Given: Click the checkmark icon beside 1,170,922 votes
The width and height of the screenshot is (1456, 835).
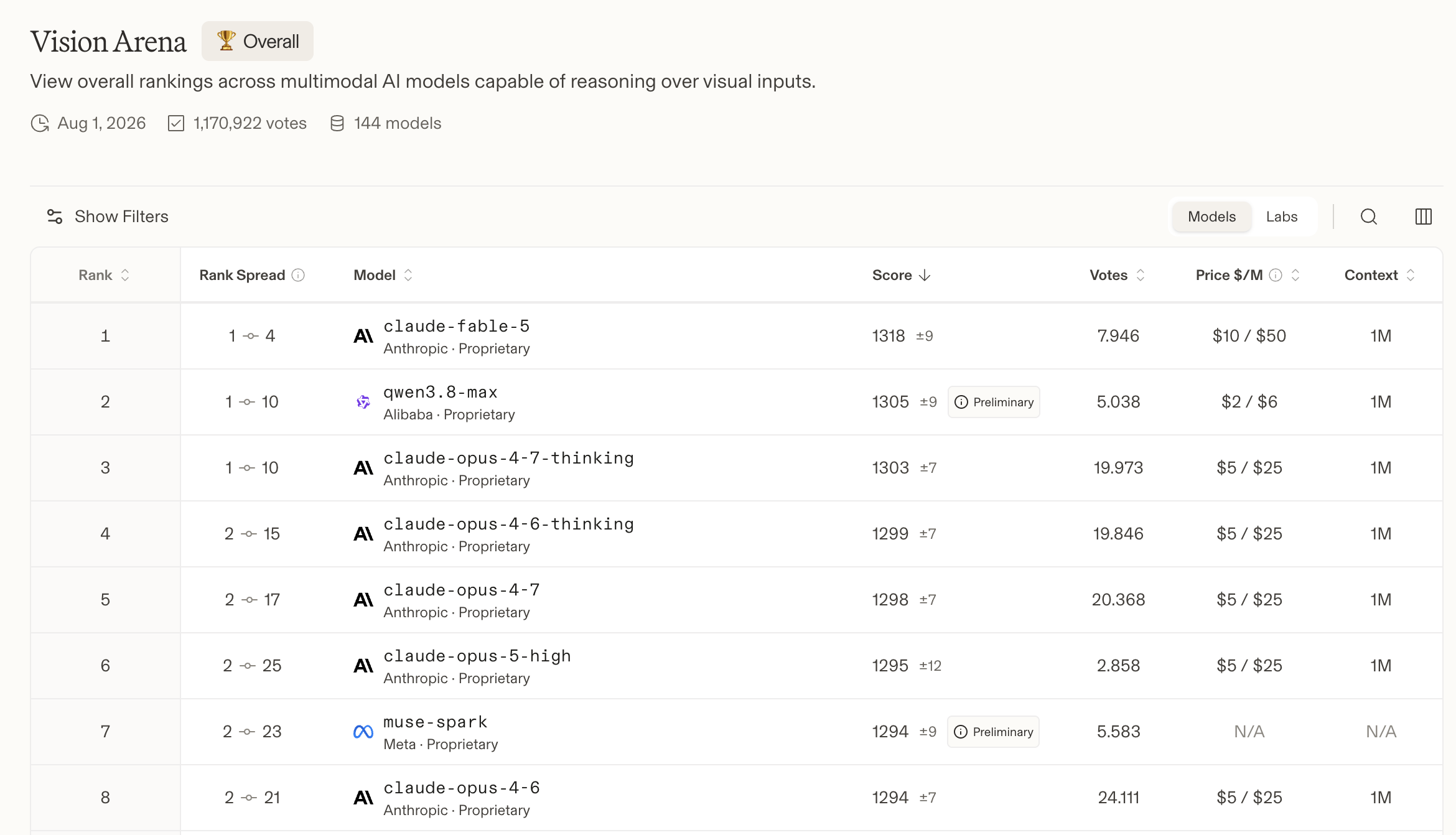Looking at the screenshot, I should tap(176, 123).
